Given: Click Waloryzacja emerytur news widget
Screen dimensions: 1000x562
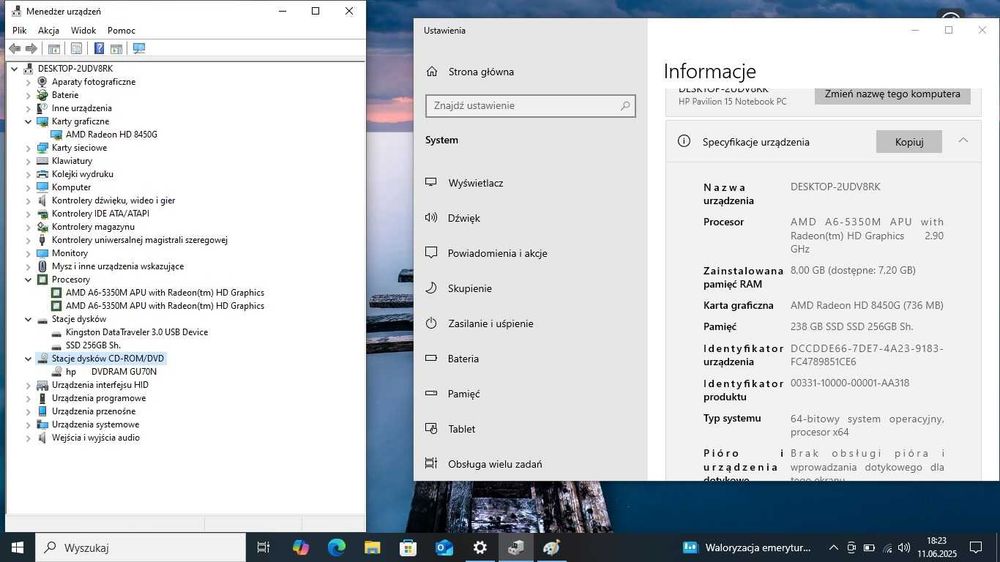Looking at the screenshot, I should tap(746, 547).
